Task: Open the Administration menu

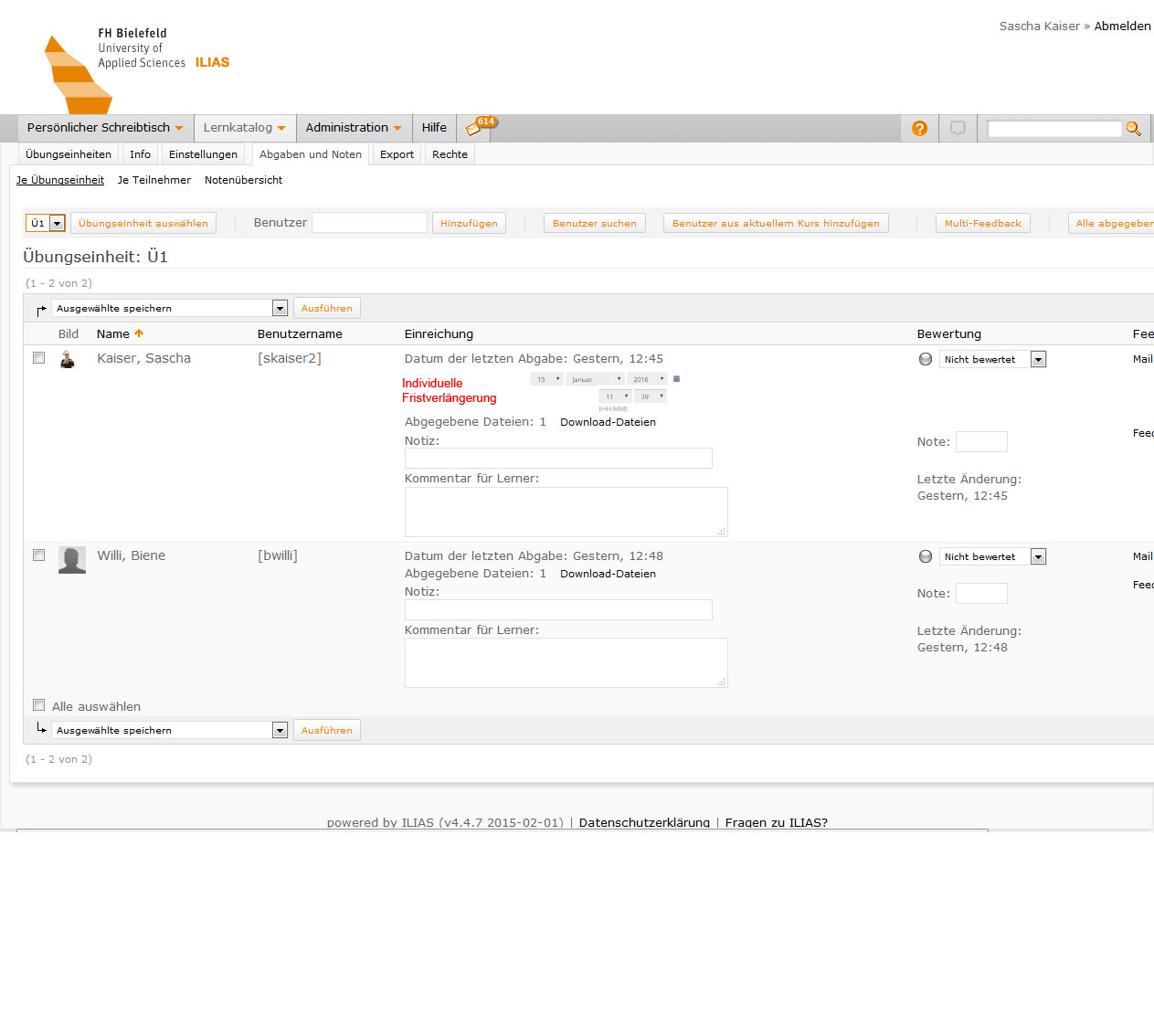Action: tap(354, 128)
